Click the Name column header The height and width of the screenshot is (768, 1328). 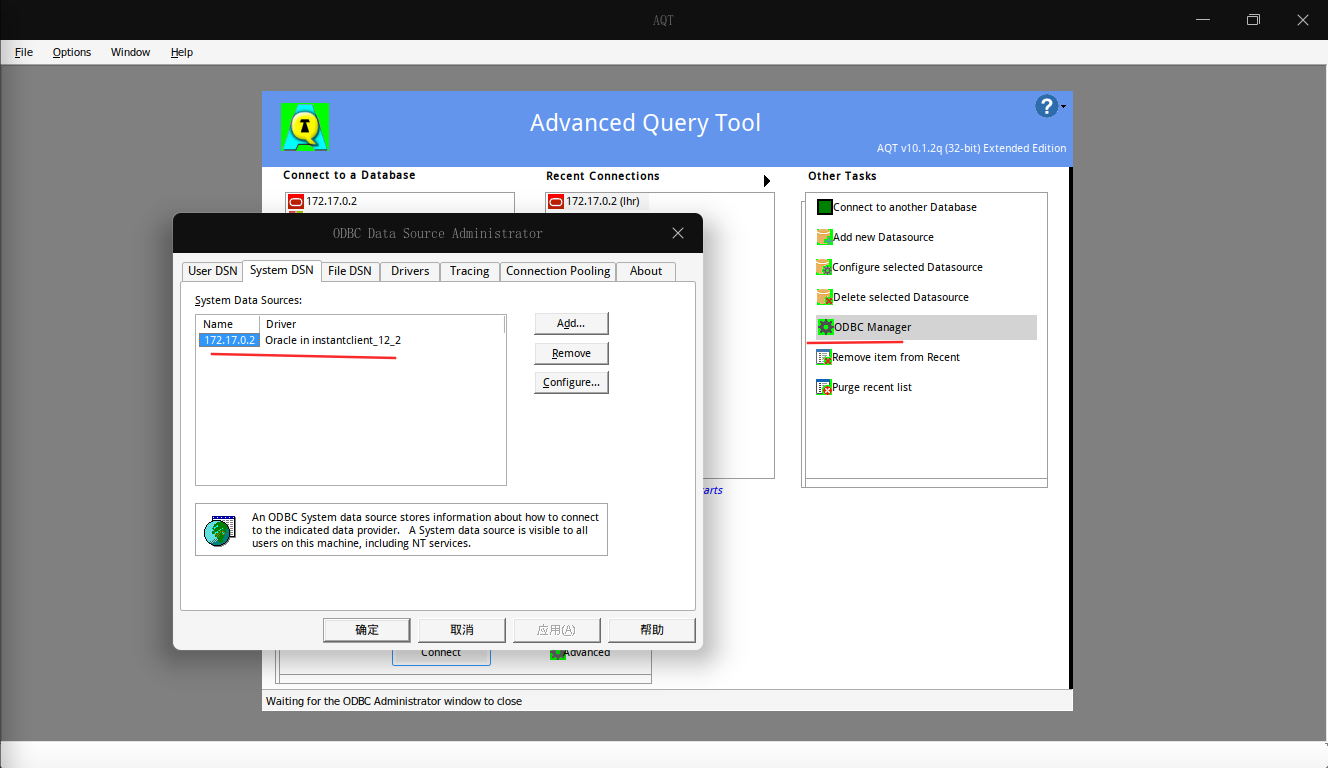(229, 324)
